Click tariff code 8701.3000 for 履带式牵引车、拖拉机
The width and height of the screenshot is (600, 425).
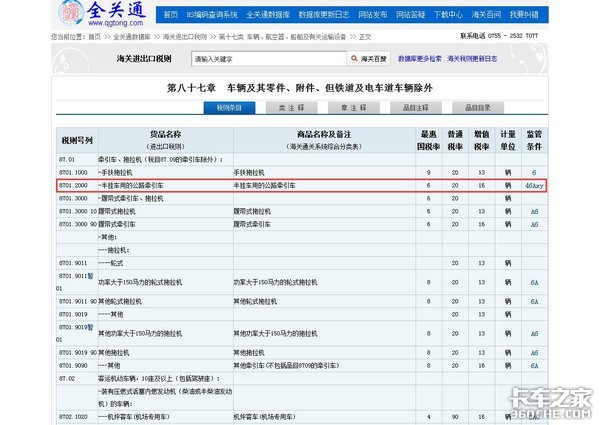73,199
